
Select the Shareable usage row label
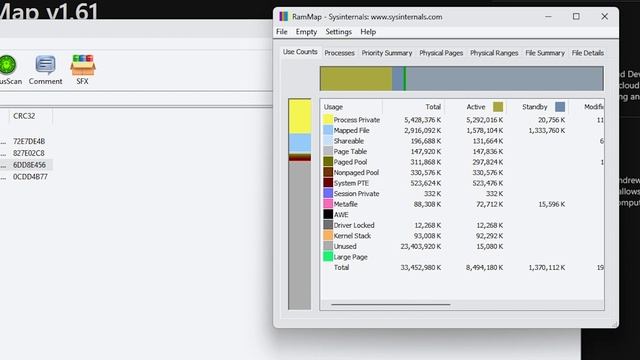click(x=349, y=141)
